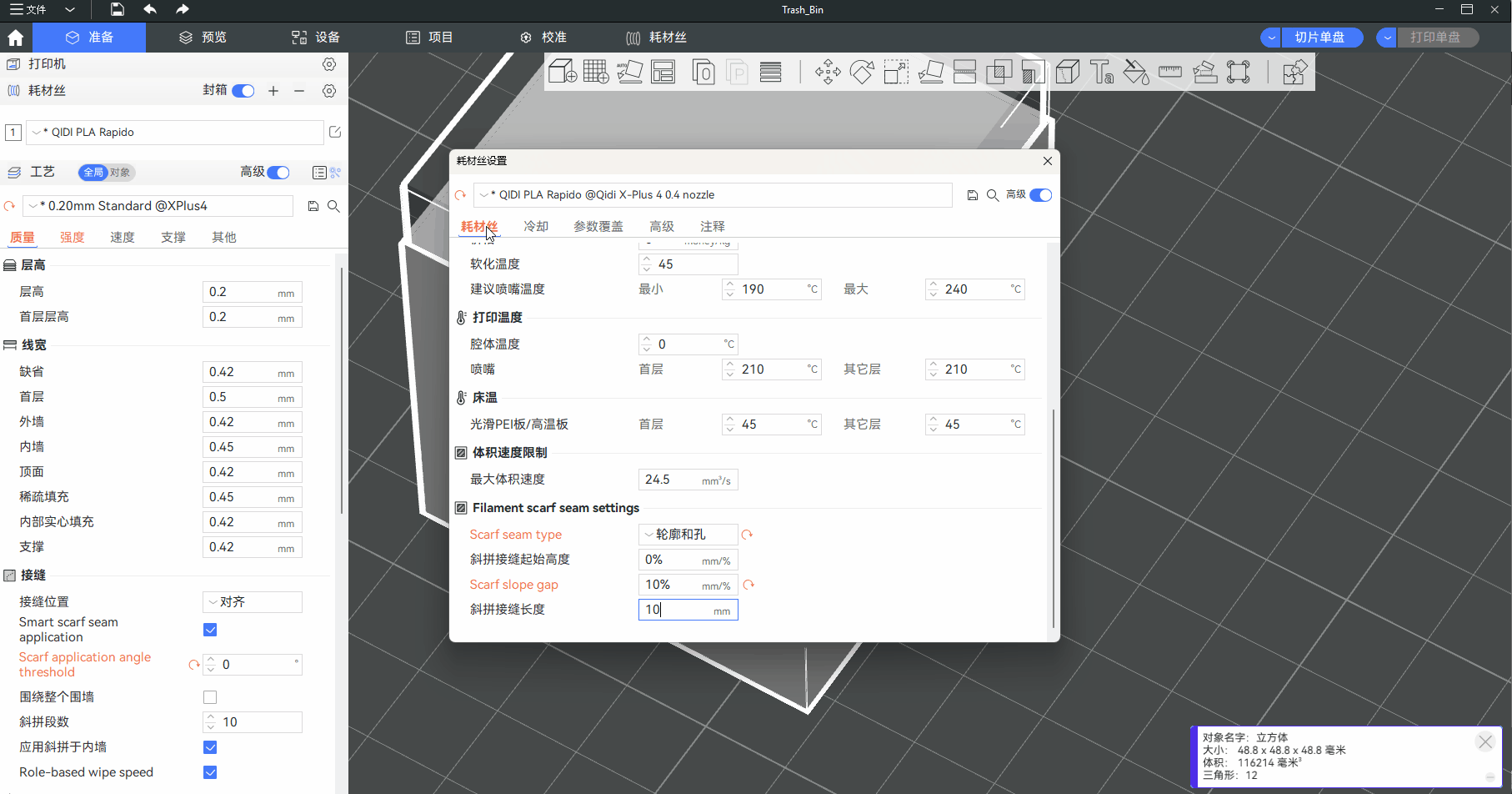Select the measure ruler tool
The height and width of the screenshot is (794, 1512).
pos(1170,73)
